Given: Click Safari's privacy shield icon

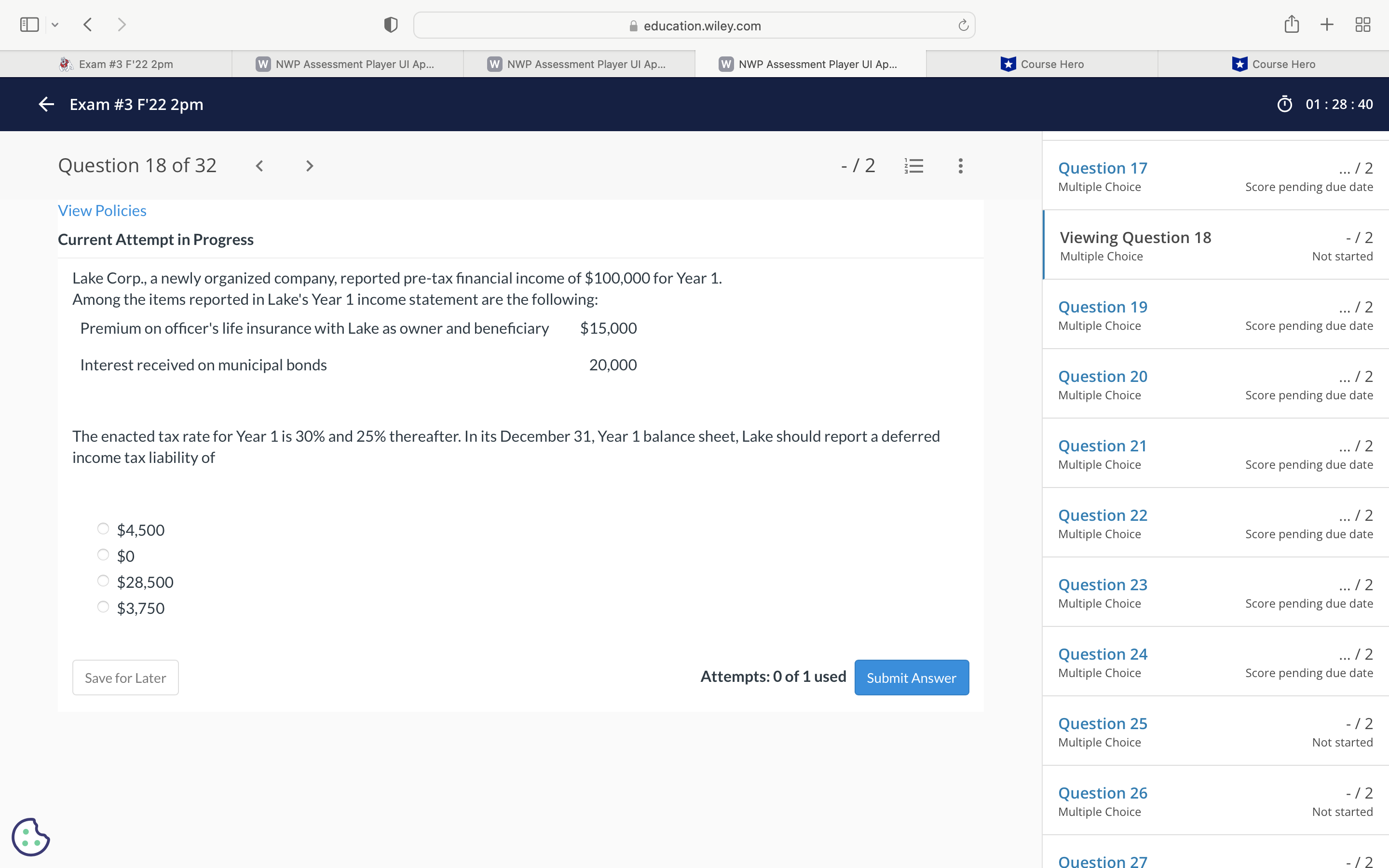Looking at the screenshot, I should point(390,25).
